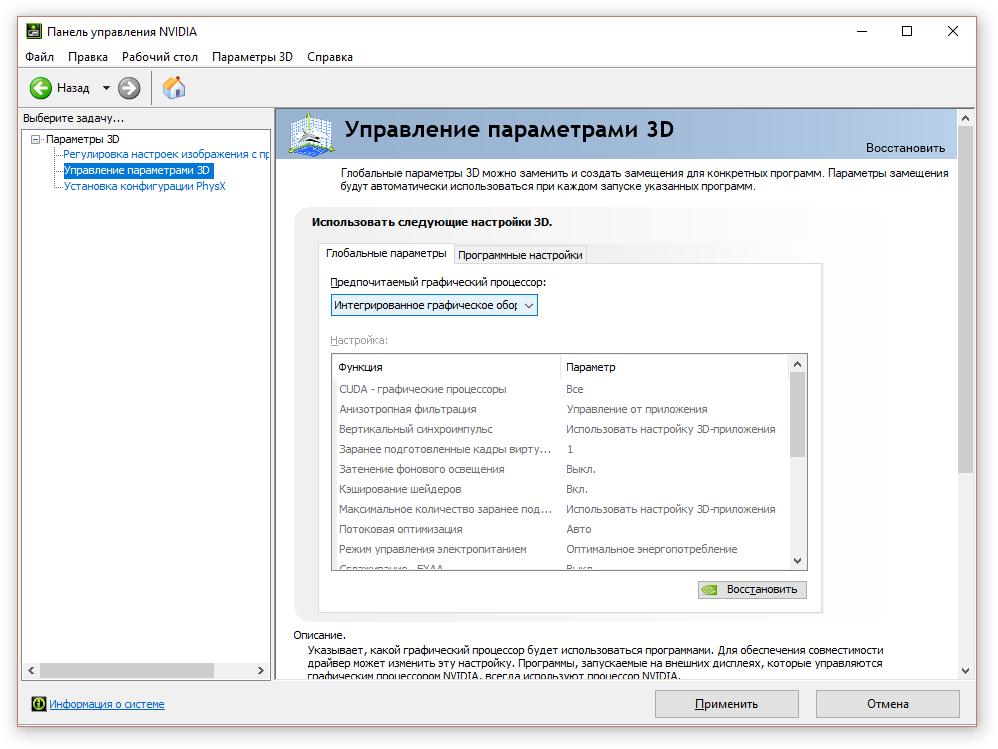Click the system information icon at bottom left

[x=39, y=704]
